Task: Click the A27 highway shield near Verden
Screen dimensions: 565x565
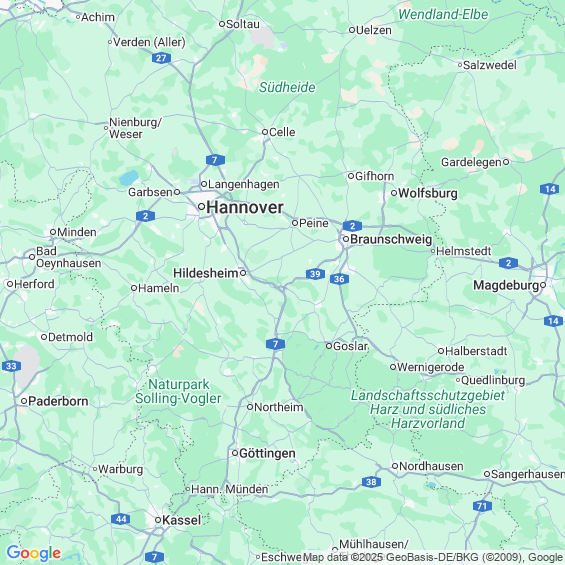Action: [x=161, y=58]
